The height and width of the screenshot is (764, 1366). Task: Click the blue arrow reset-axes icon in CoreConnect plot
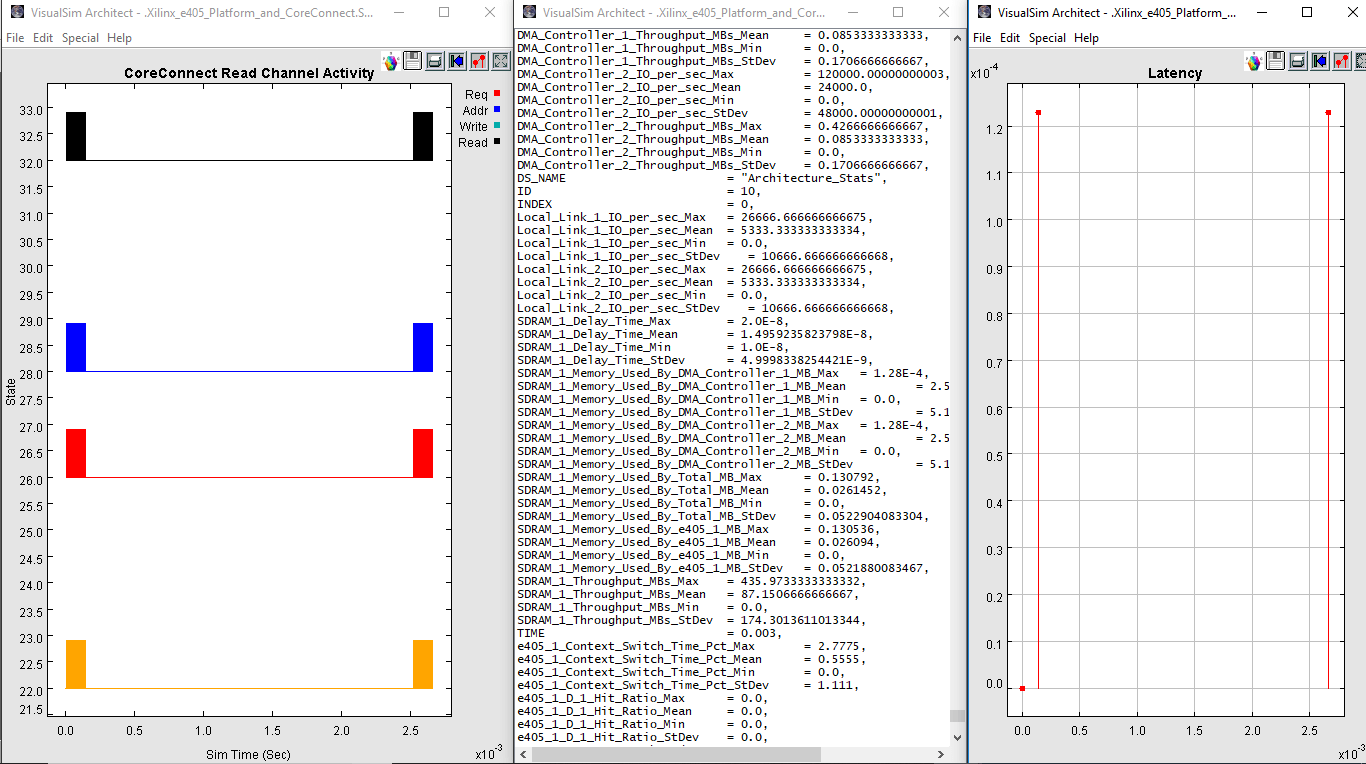(457, 61)
